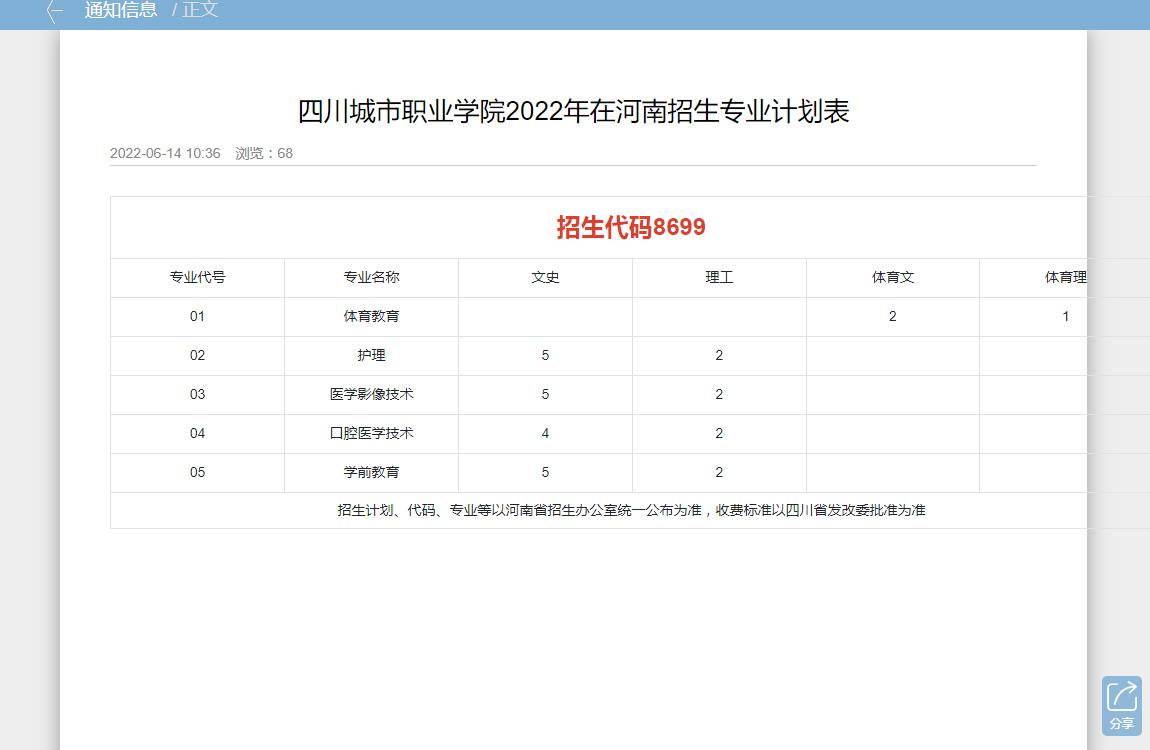
Task: Click the 体育文 column header
Action: coord(893,277)
